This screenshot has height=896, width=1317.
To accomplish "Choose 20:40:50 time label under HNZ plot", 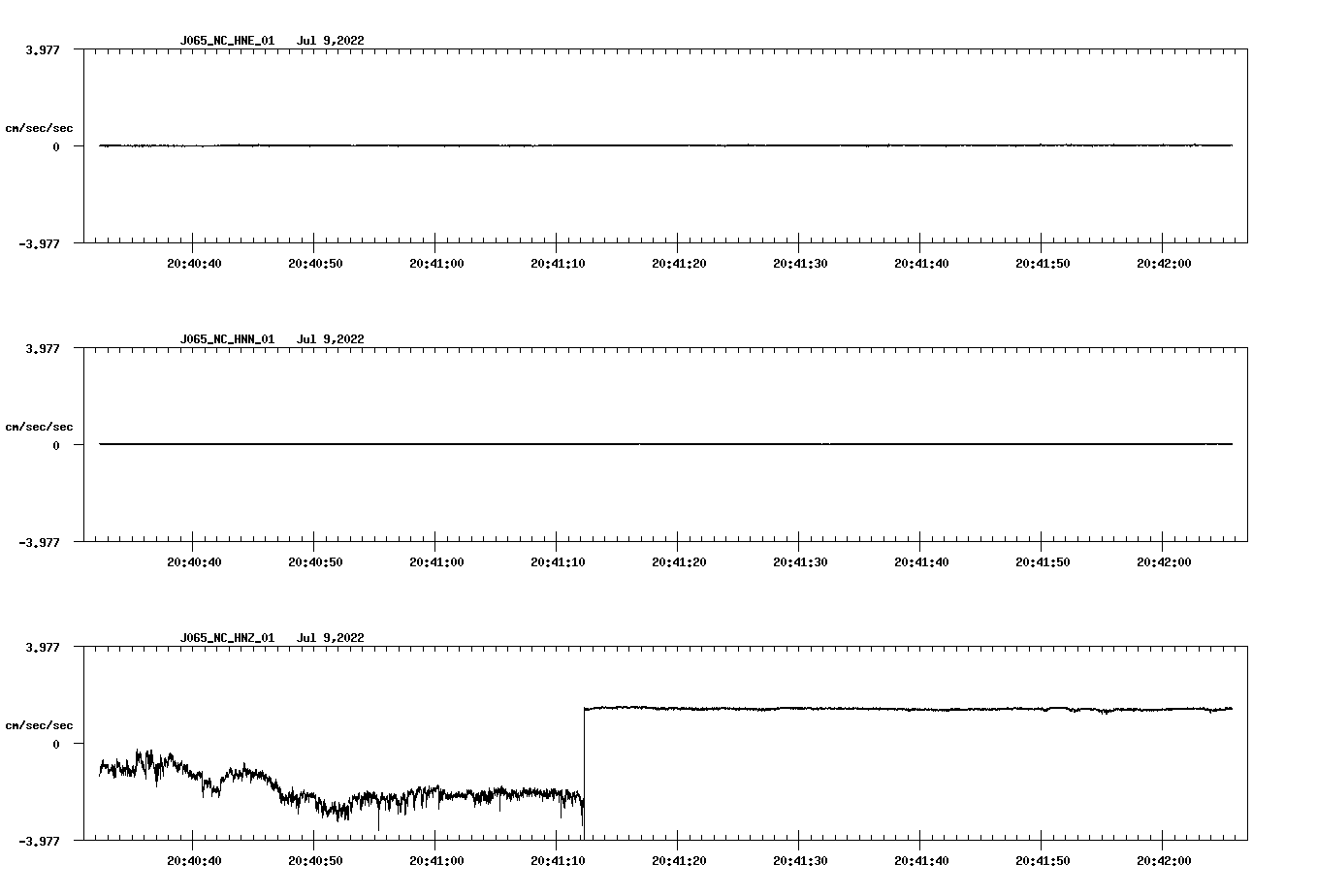I will 315,860.
